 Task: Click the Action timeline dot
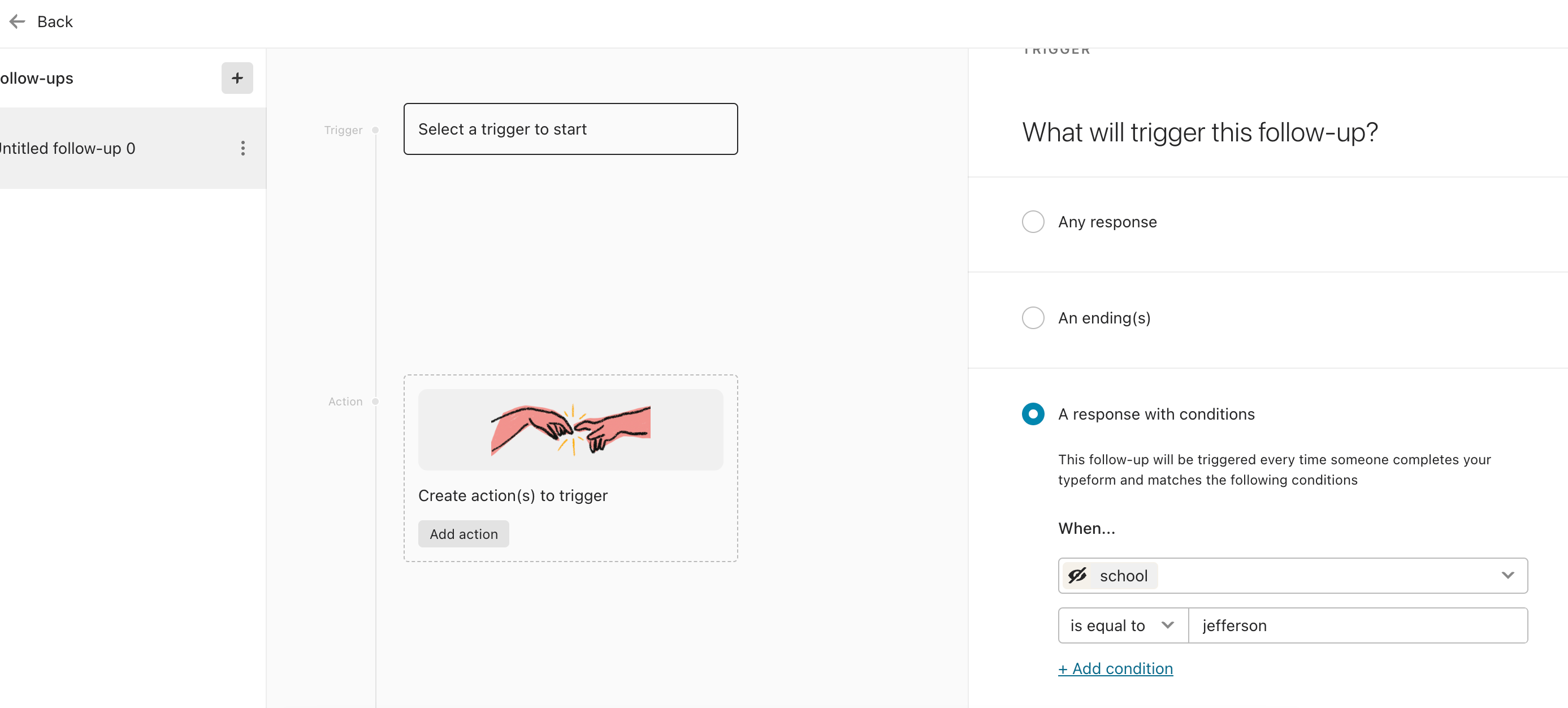(x=375, y=401)
